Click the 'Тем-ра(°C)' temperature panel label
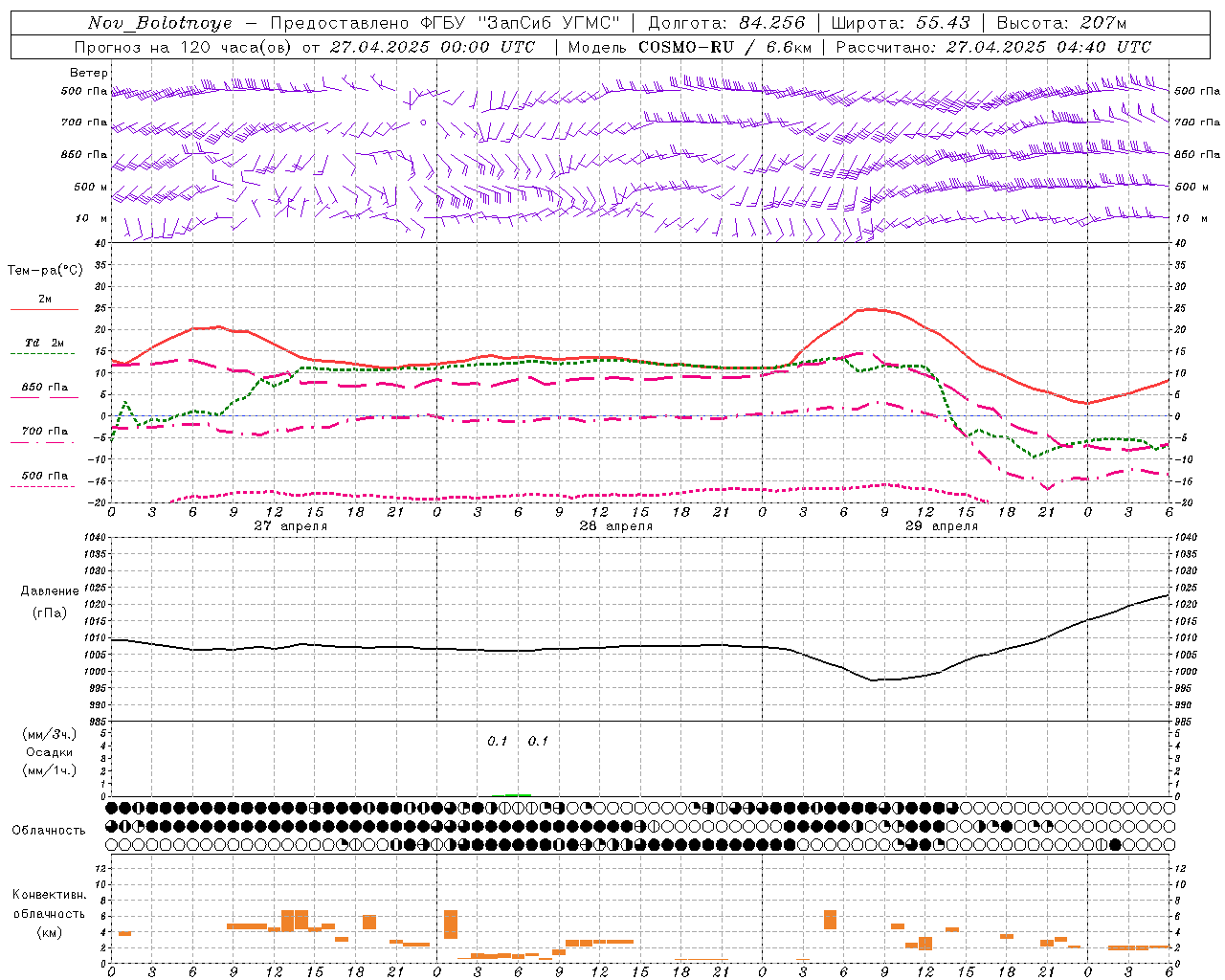This screenshot has width=1225, height=980. click(x=45, y=271)
